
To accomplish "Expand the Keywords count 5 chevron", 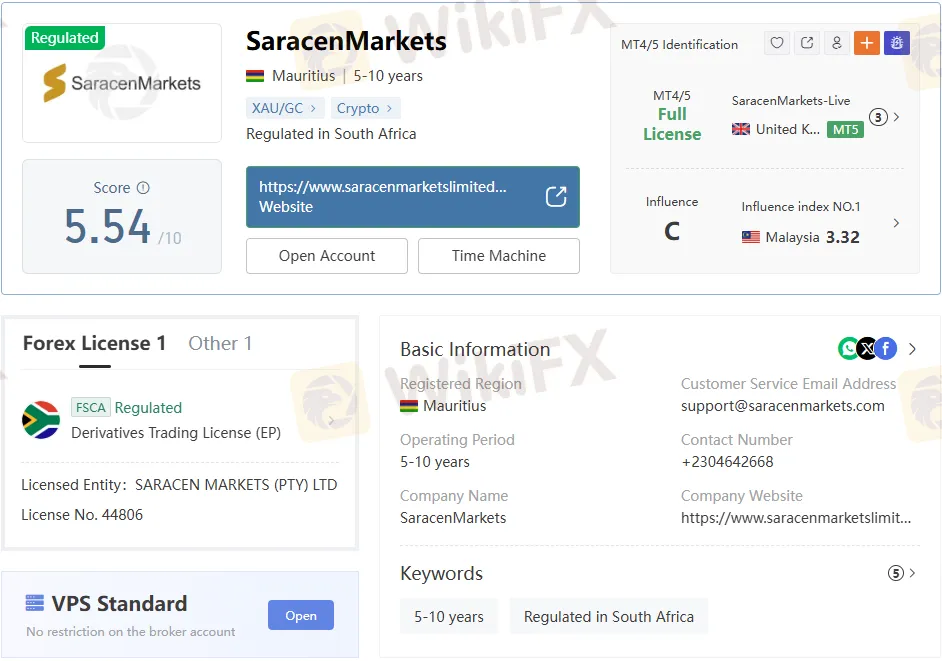I will [912, 573].
